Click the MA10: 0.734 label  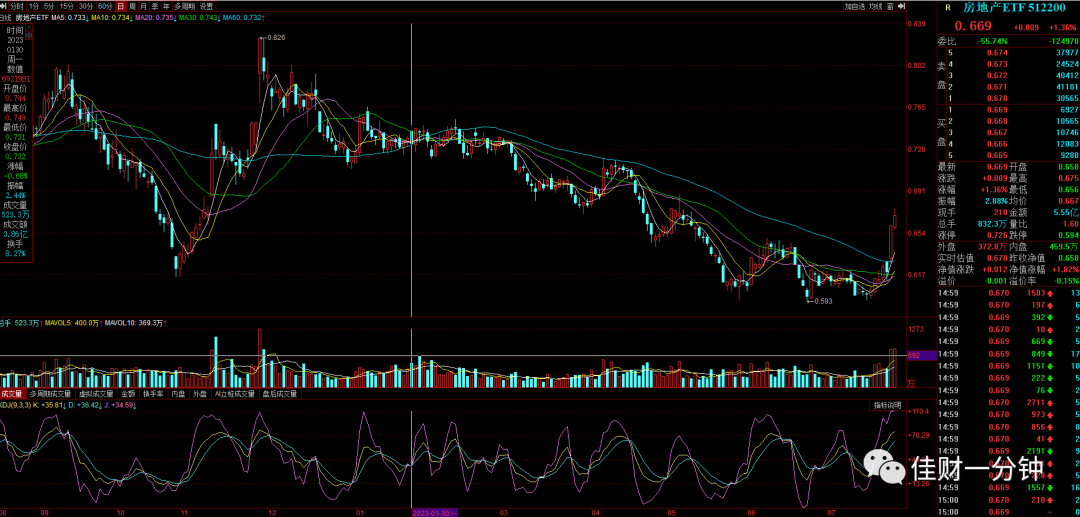pyautogui.click(x=112, y=17)
